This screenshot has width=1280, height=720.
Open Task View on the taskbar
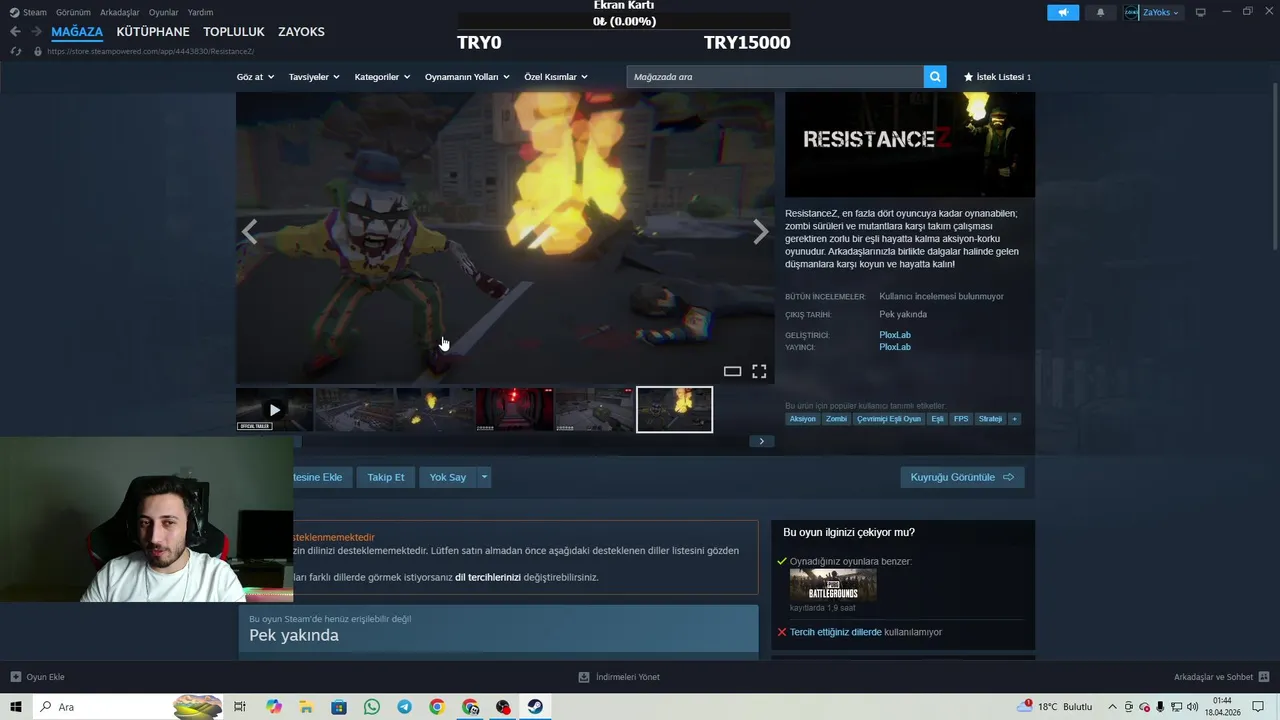coord(240,707)
